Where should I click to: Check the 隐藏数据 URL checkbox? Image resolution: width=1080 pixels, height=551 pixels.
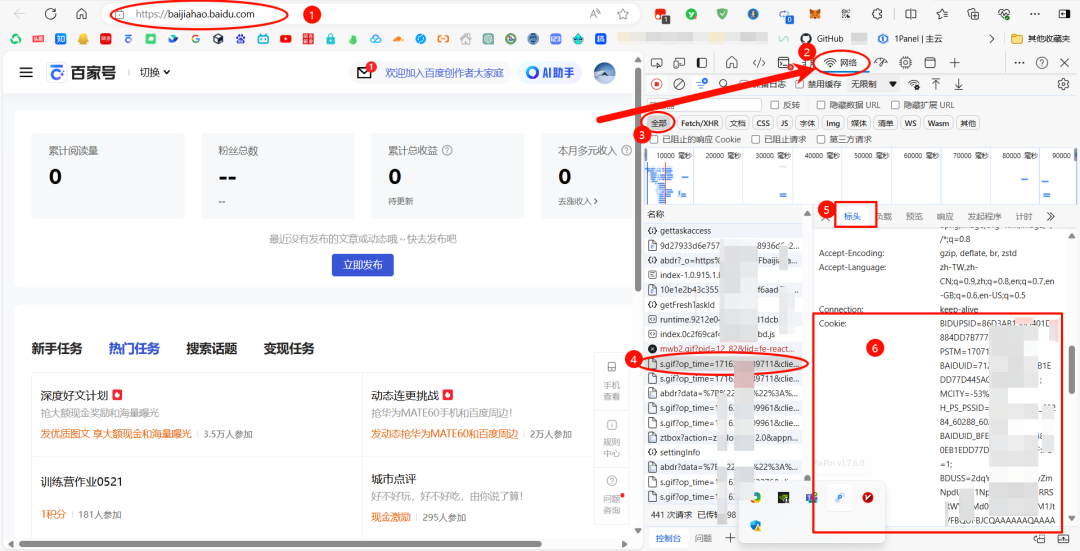tap(821, 105)
